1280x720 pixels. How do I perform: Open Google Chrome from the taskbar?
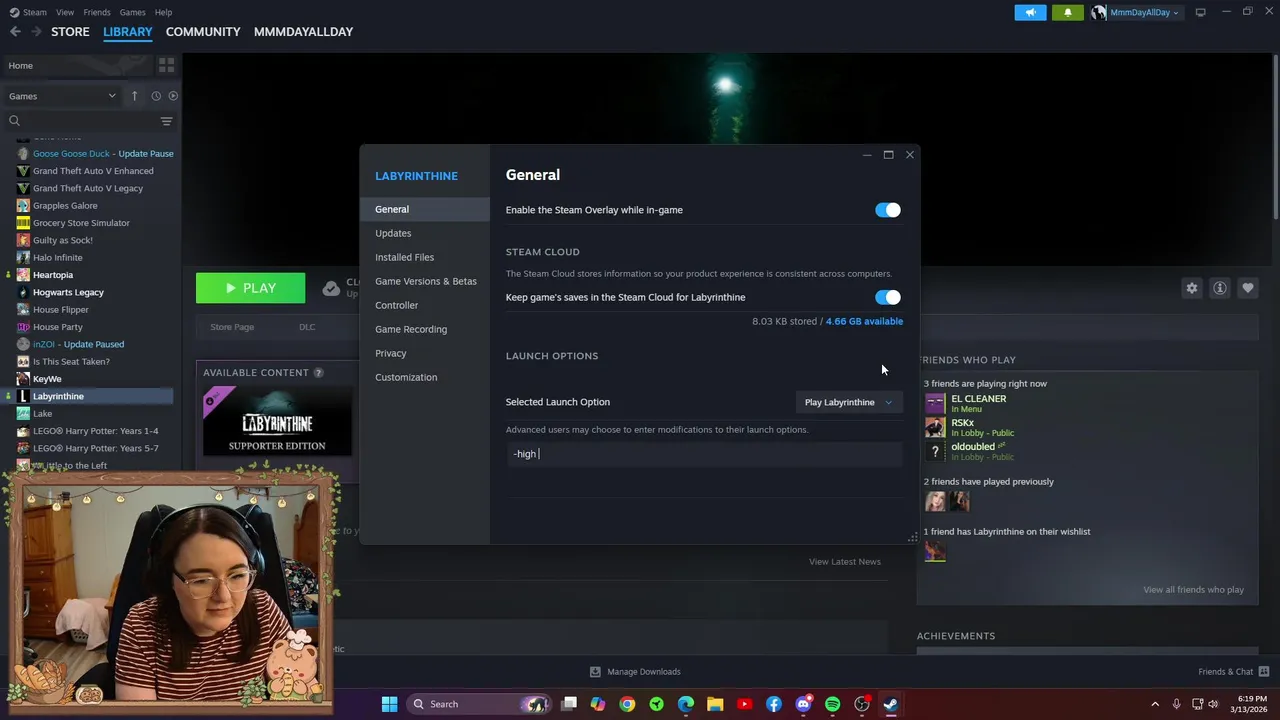coord(627,704)
